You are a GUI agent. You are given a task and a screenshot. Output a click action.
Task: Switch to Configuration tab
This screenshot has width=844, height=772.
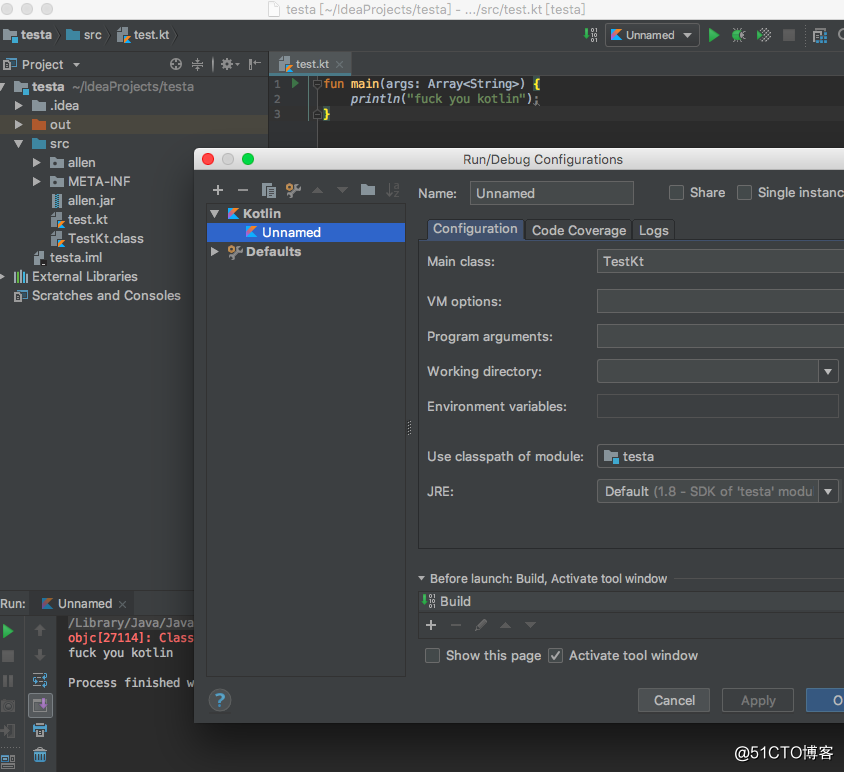click(475, 229)
